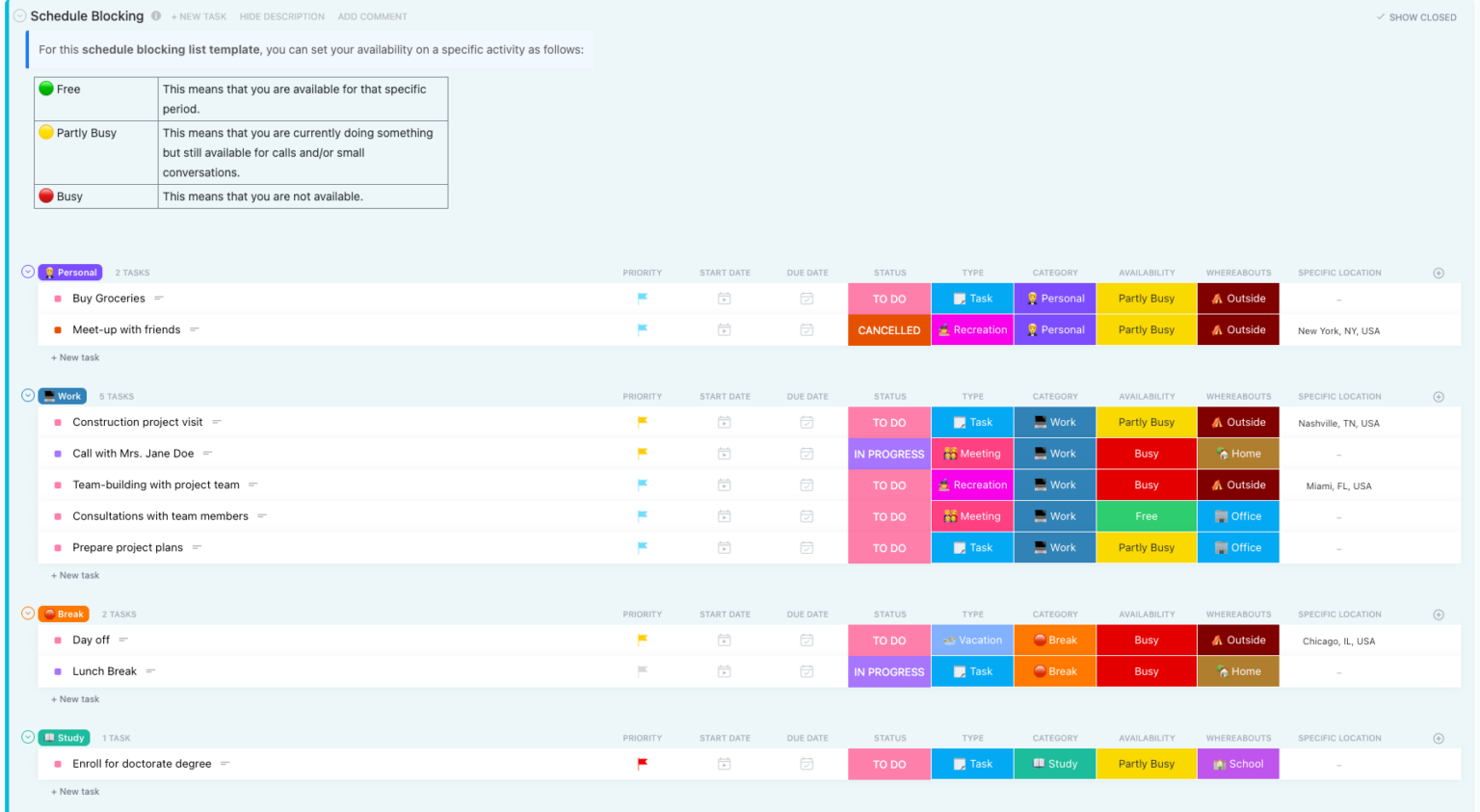Screen dimensions: 1480x812
Task: Click the blue priority flag on Buy Groceries
Action: click(642, 298)
